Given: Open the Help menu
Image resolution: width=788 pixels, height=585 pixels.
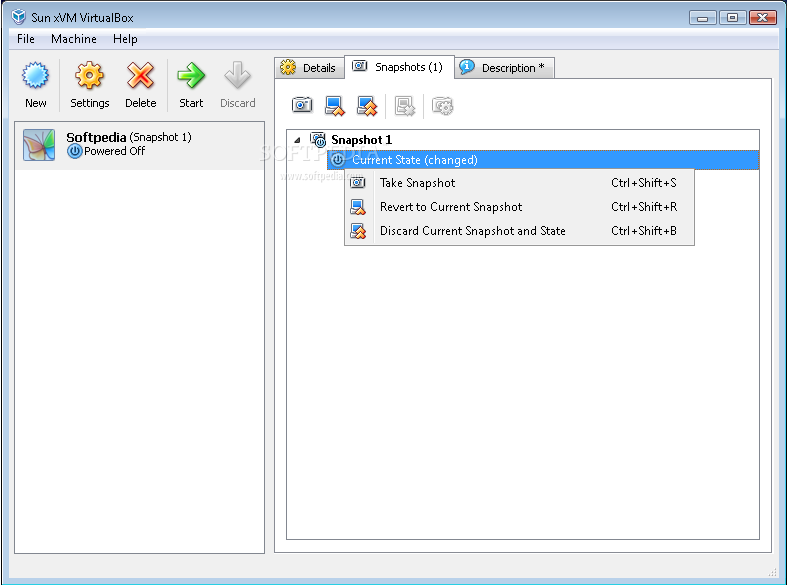Looking at the screenshot, I should 125,39.
